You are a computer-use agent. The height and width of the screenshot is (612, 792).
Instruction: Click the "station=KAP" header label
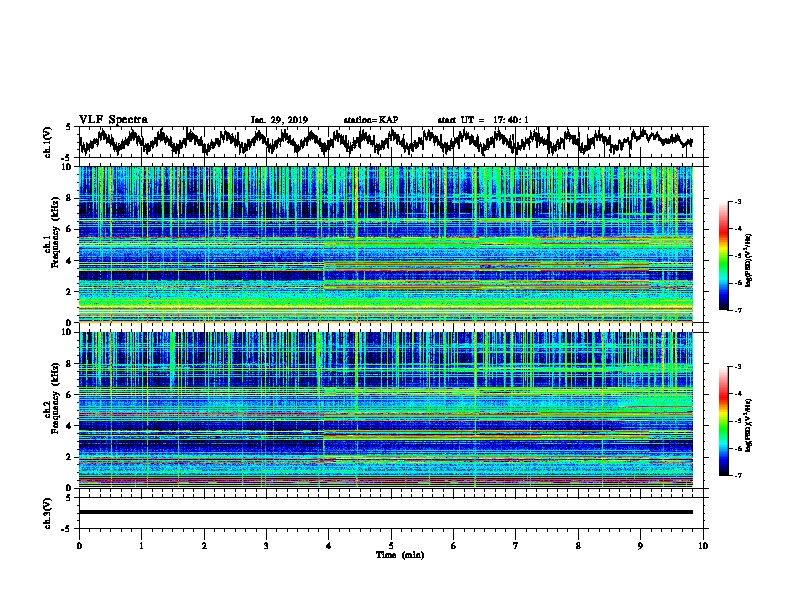tap(371, 120)
